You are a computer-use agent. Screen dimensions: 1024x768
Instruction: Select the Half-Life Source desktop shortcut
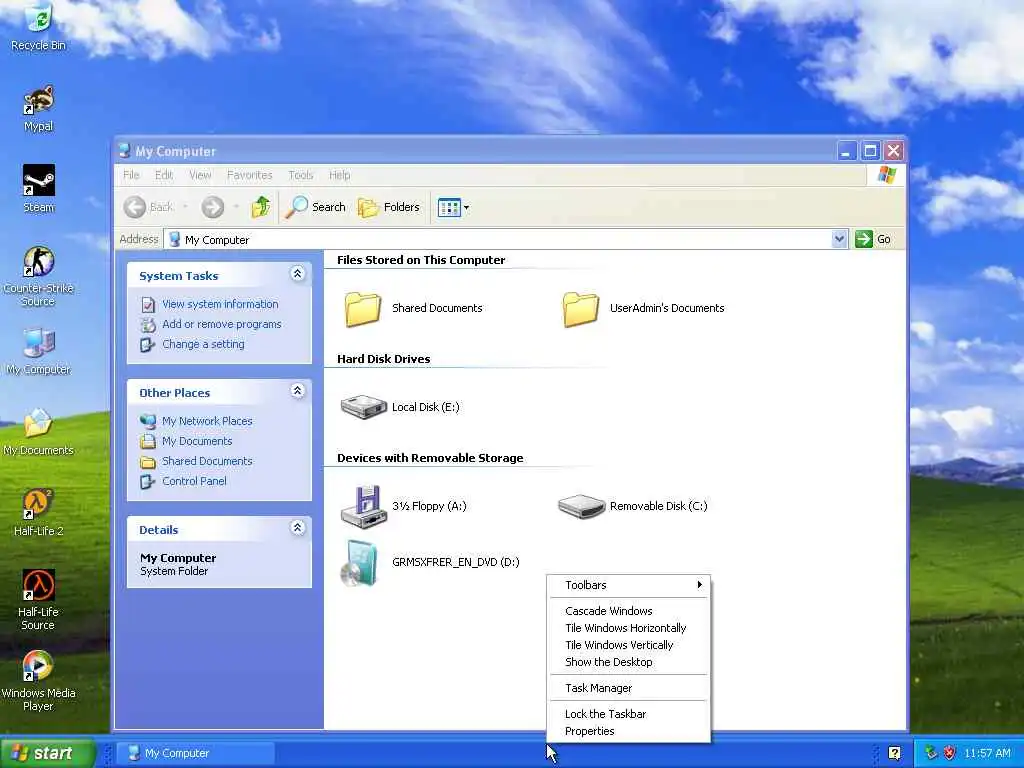tap(38, 600)
